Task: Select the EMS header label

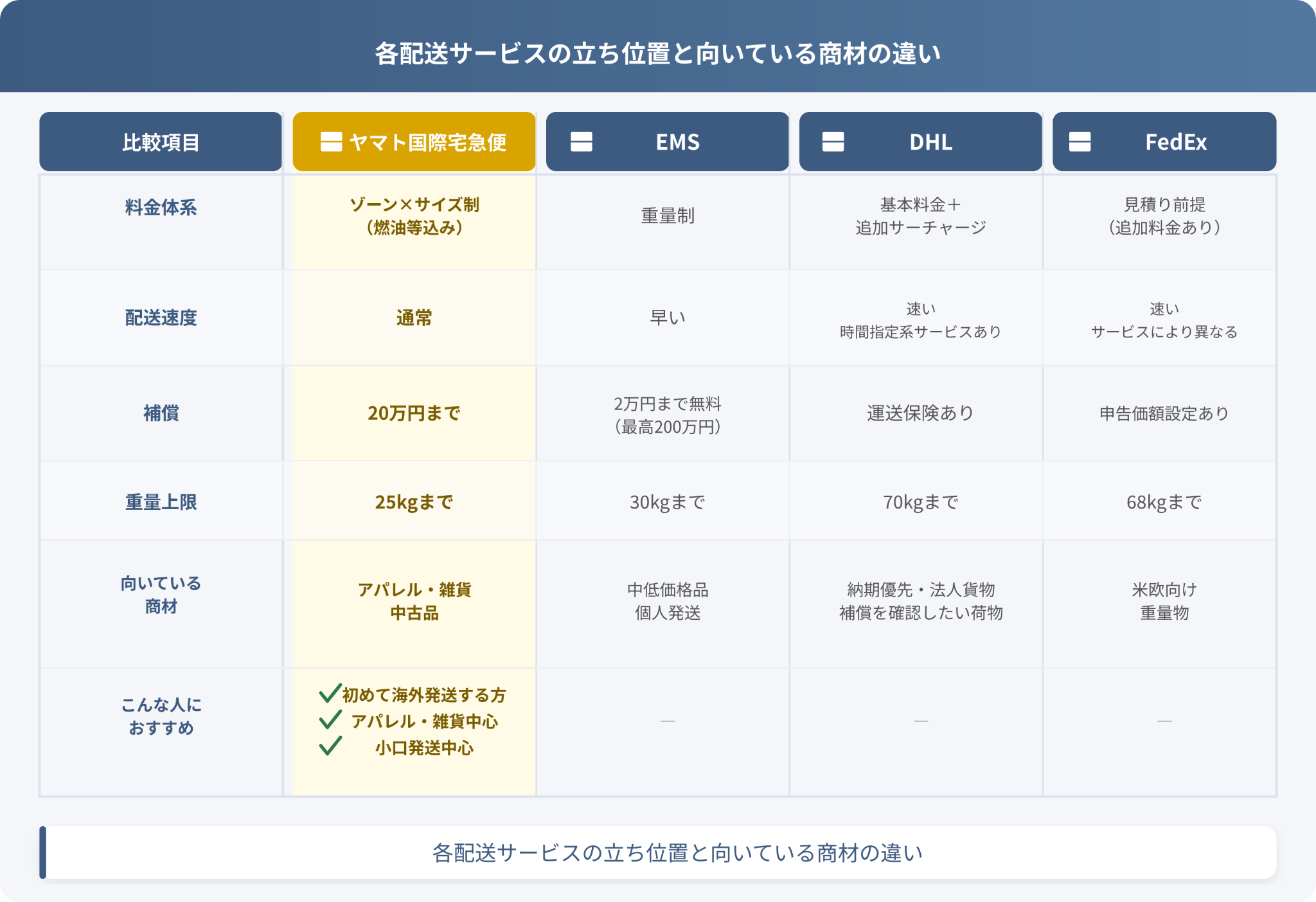Action: point(678,142)
